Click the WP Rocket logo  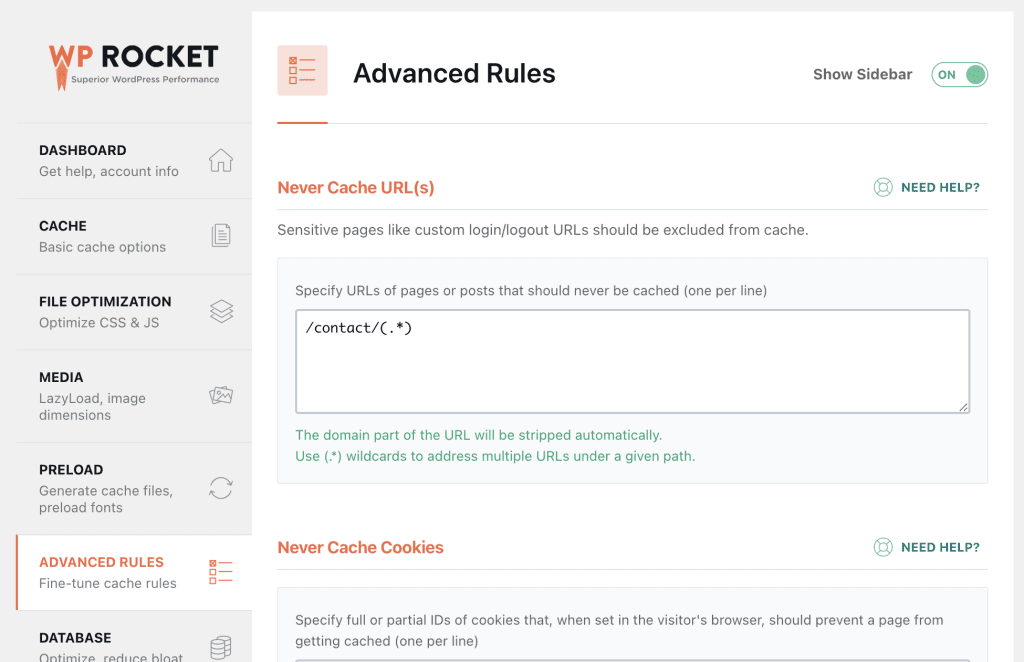(x=134, y=67)
